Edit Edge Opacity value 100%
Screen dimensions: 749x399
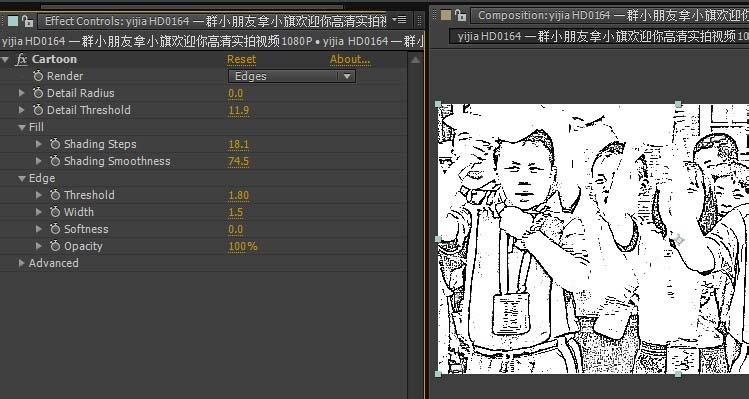[x=243, y=247]
